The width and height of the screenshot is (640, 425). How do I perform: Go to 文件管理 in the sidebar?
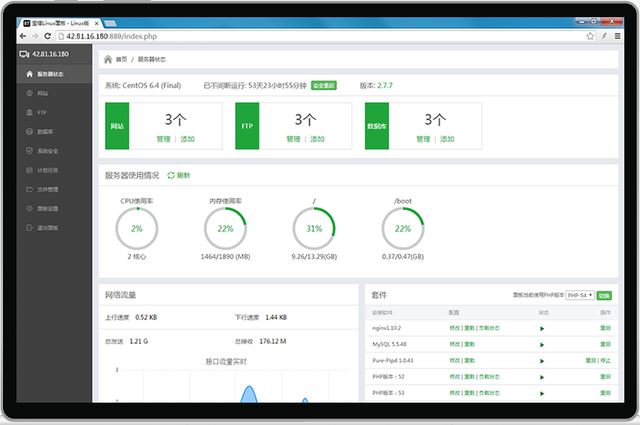[48, 189]
